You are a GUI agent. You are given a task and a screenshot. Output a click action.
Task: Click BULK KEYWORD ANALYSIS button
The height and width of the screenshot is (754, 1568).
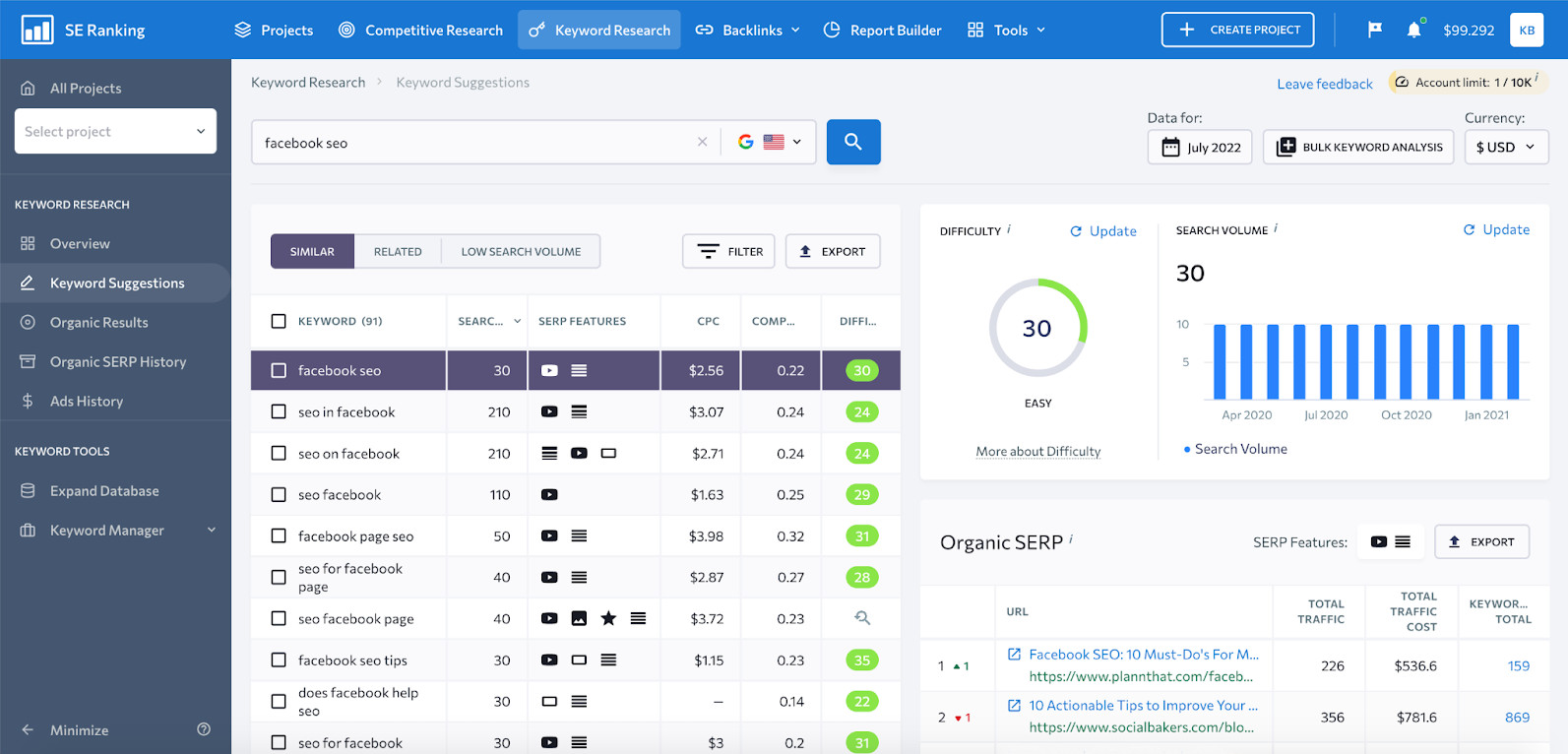point(1358,147)
